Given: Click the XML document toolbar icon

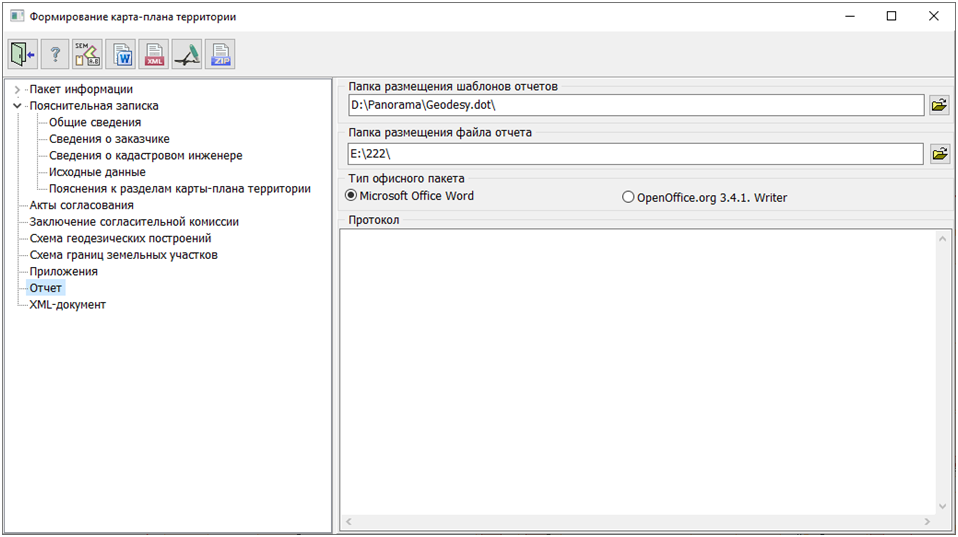Looking at the screenshot, I should click(154, 55).
